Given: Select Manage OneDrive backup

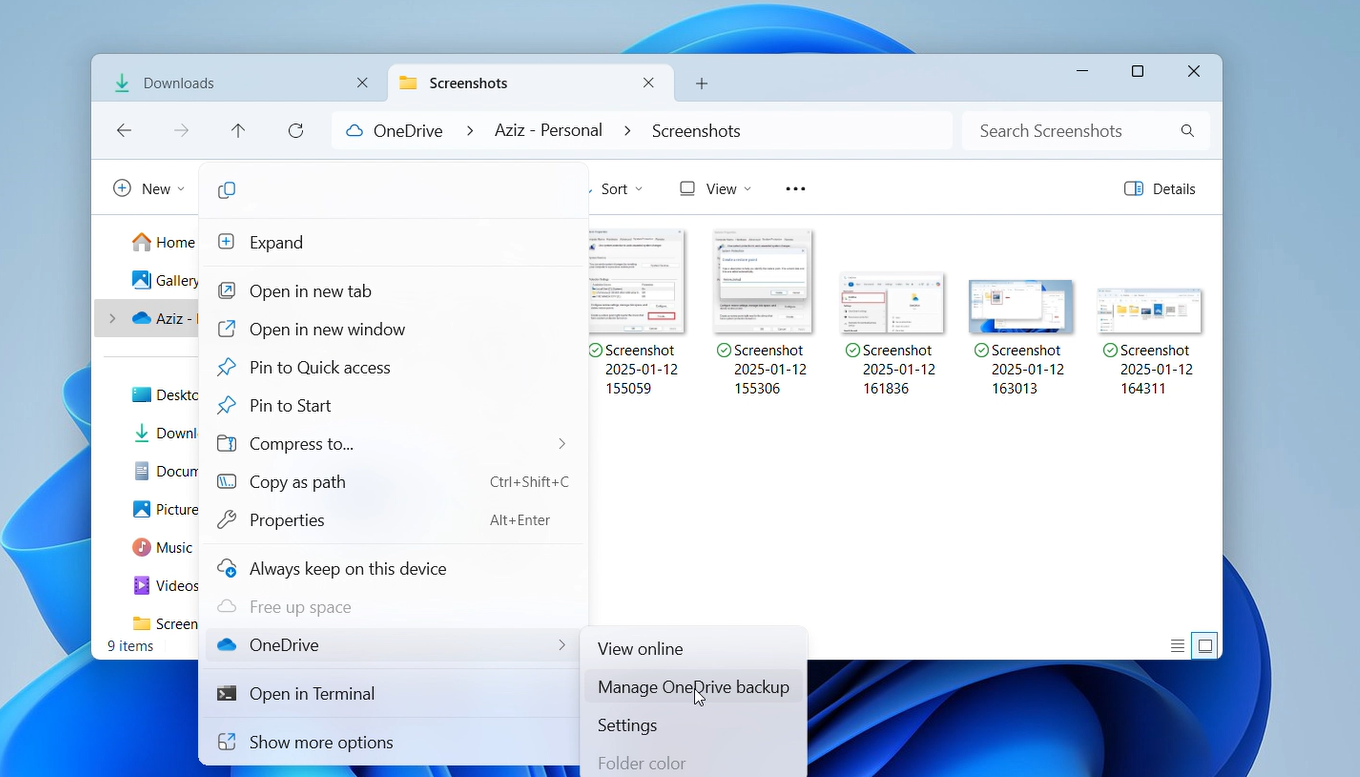Looking at the screenshot, I should tap(693, 687).
